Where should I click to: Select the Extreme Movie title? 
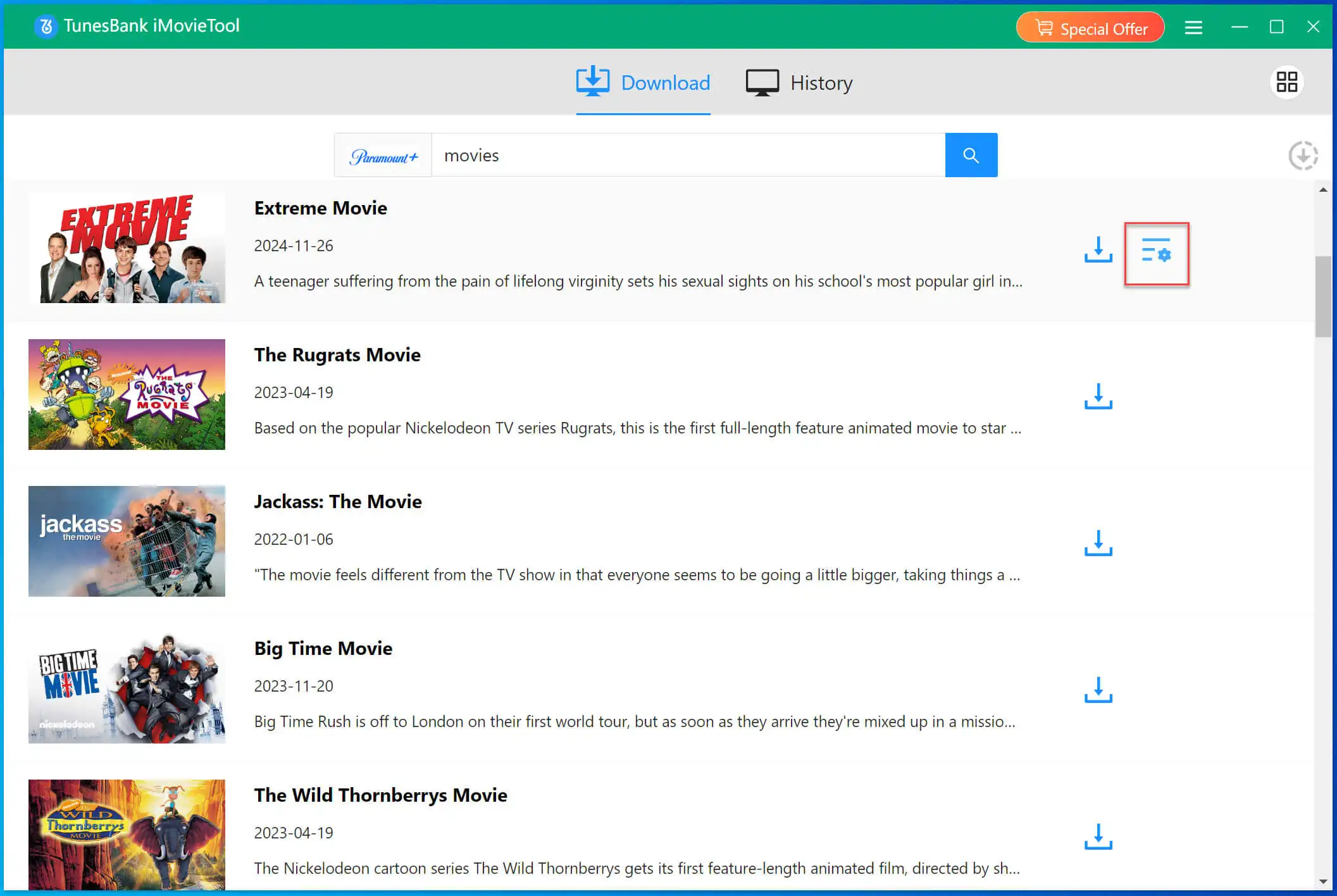point(321,208)
